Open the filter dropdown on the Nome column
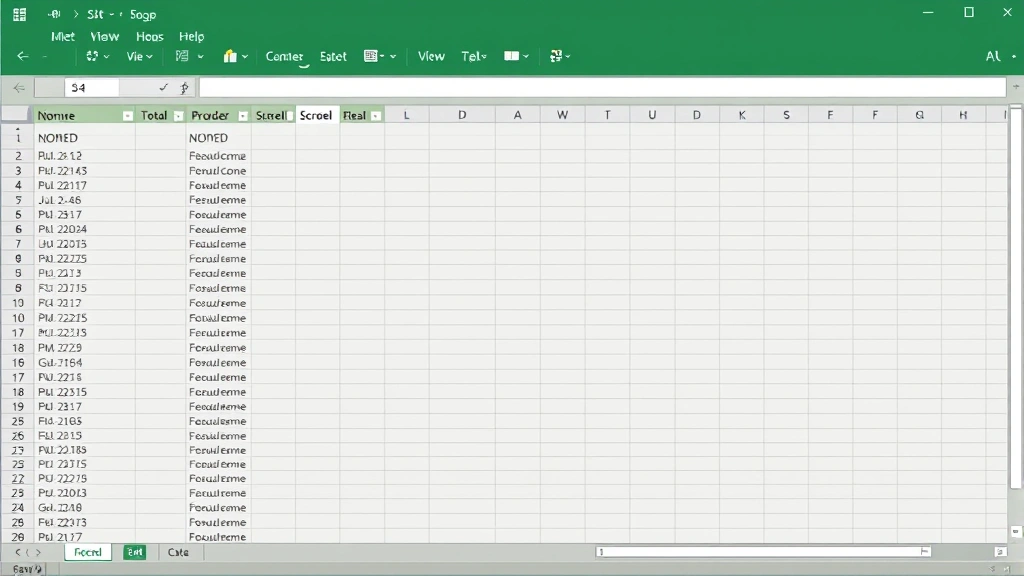 click(128, 114)
